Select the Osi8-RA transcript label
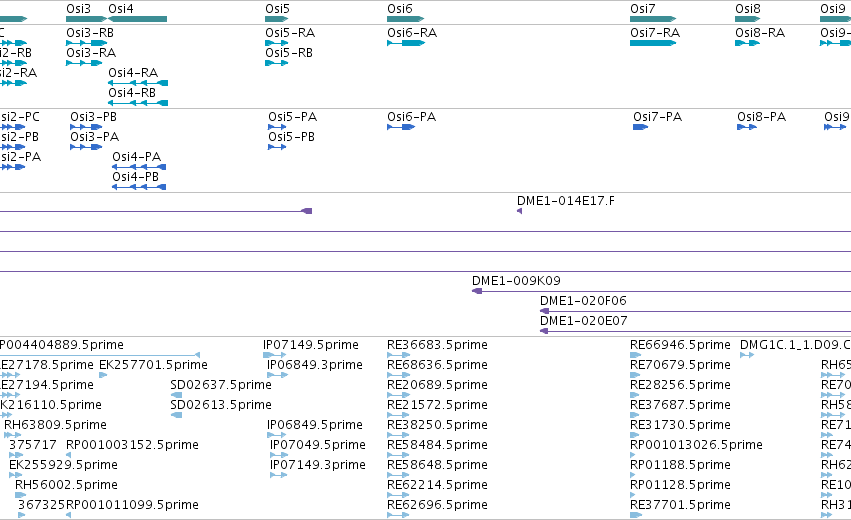 [x=760, y=33]
